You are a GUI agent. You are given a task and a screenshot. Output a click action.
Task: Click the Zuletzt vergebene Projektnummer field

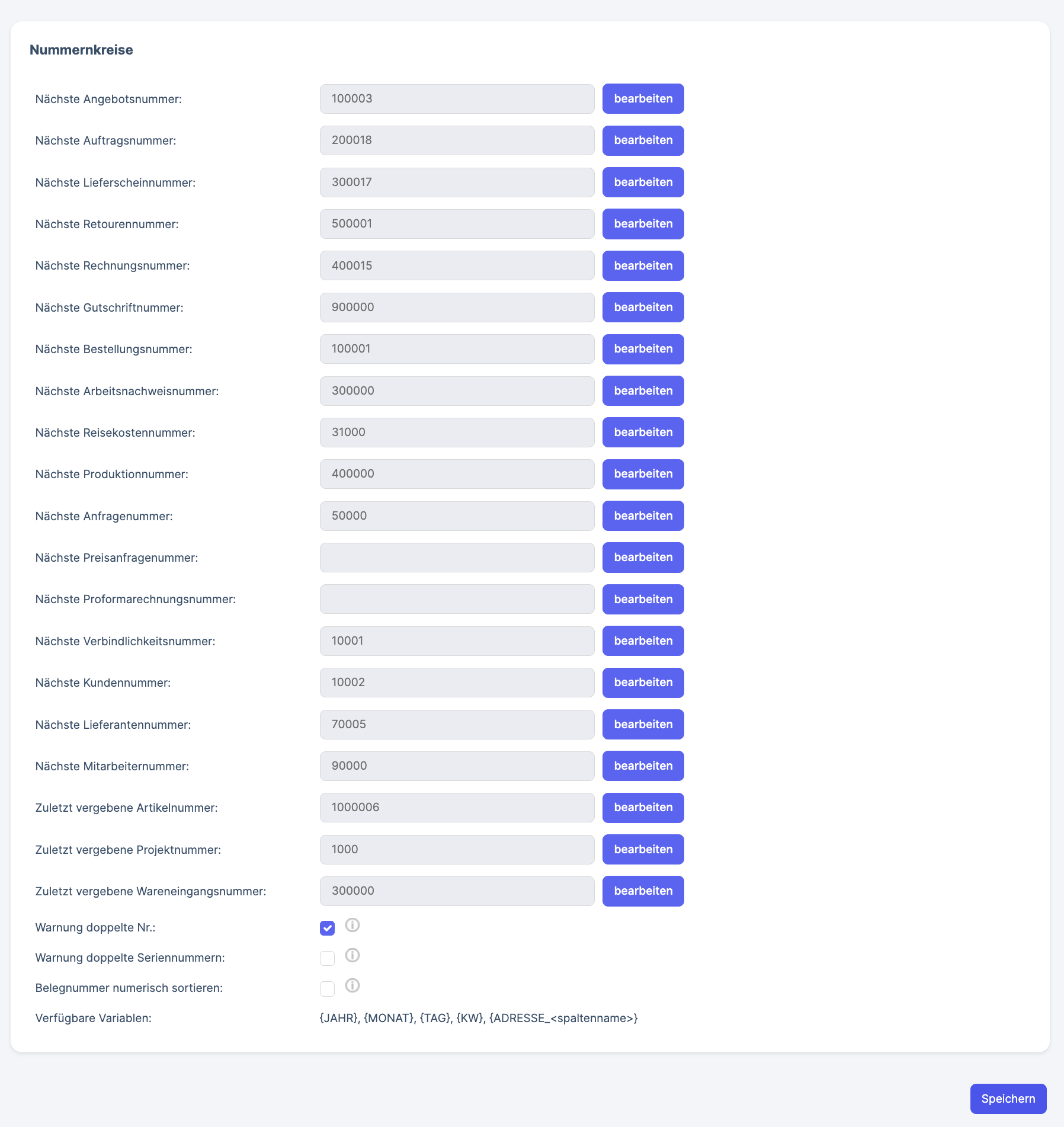(x=457, y=850)
